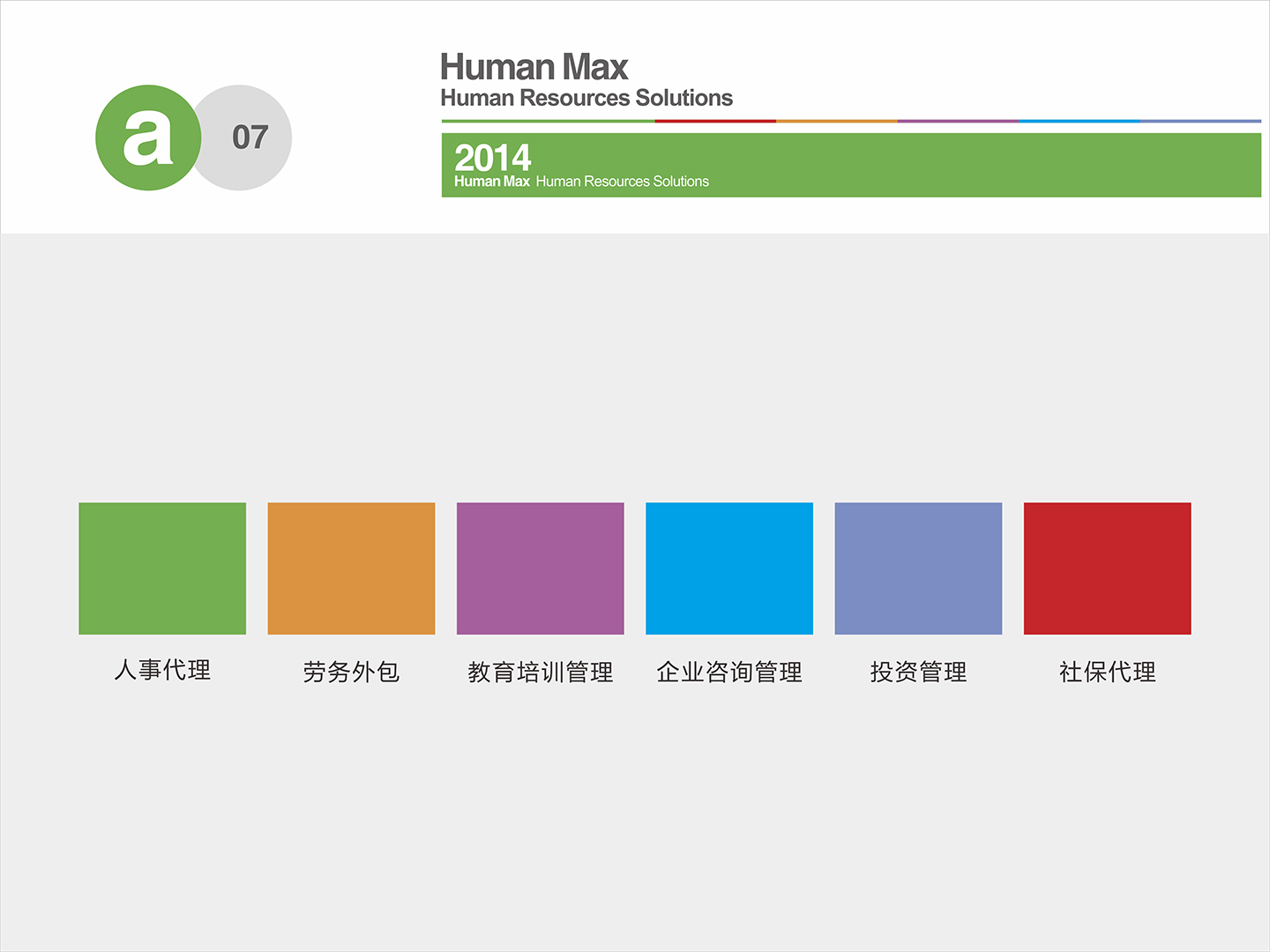Click the white Human Max Human Resources Solutions banner line
The image size is (1270, 952).
tap(581, 182)
